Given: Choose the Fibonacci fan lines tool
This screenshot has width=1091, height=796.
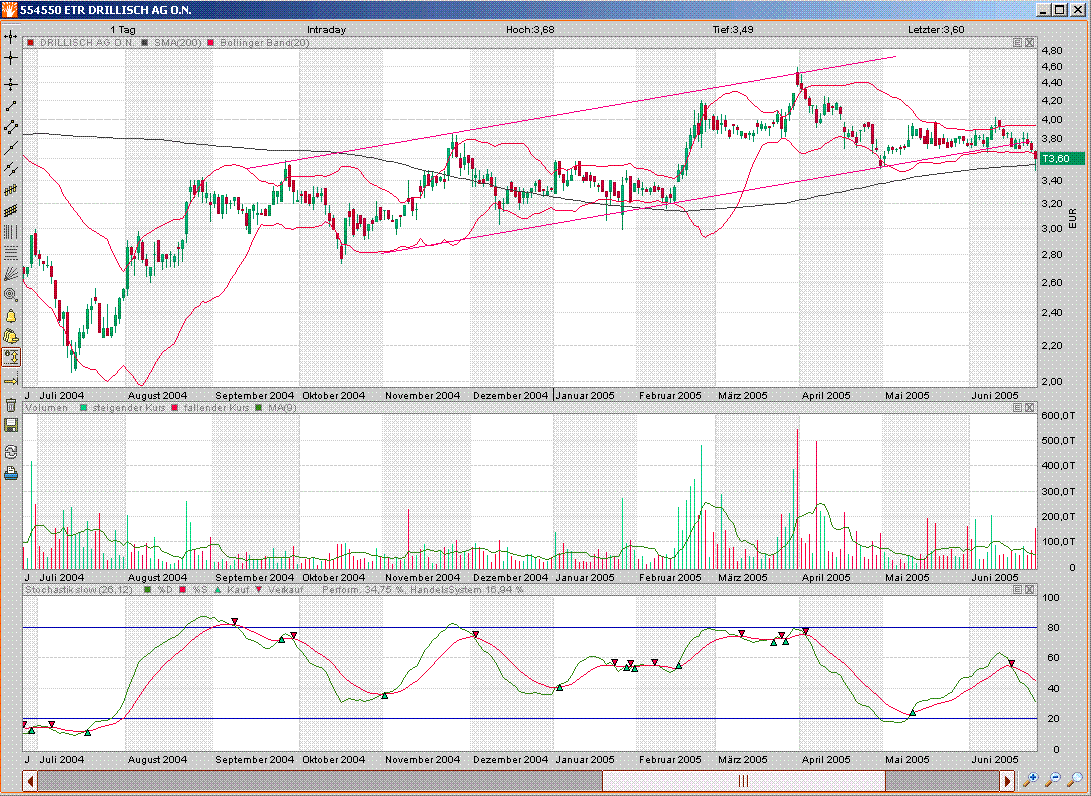Looking at the screenshot, I should click(11, 272).
